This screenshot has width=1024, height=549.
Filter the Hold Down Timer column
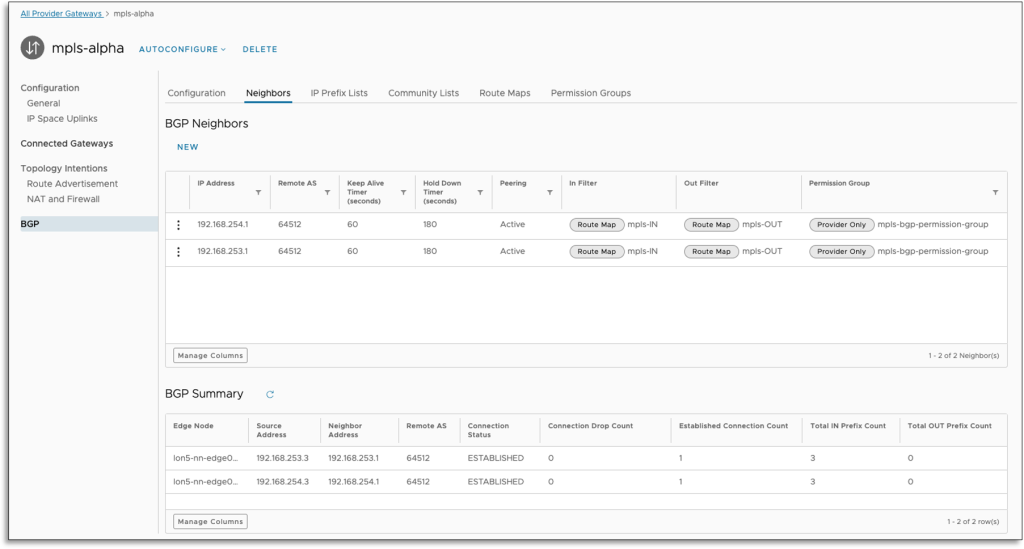(x=480, y=192)
